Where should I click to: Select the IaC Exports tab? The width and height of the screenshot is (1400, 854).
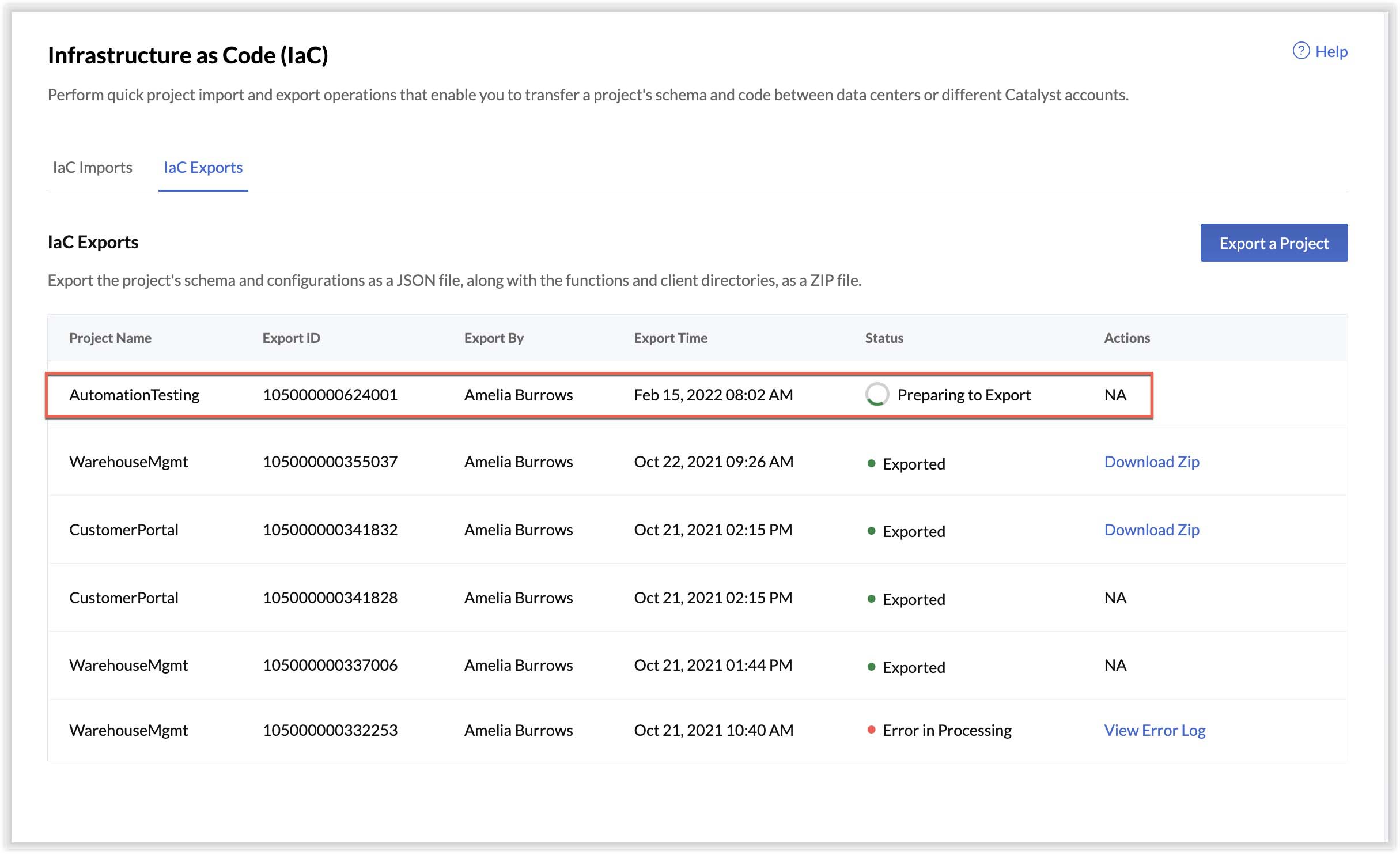click(x=203, y=168)
